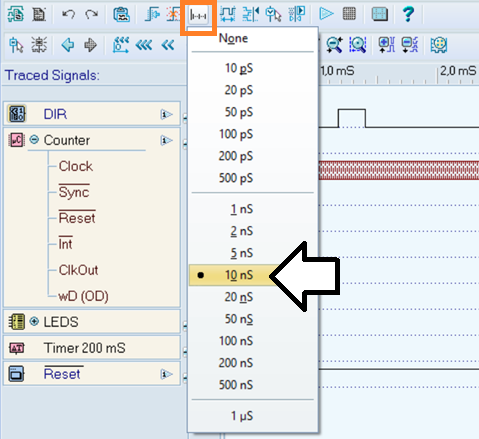Viewport: 479px width, 439px height.
Task: Click the chip with dotted burst icon
Action: pyautogui.click(x=39, y=45)
